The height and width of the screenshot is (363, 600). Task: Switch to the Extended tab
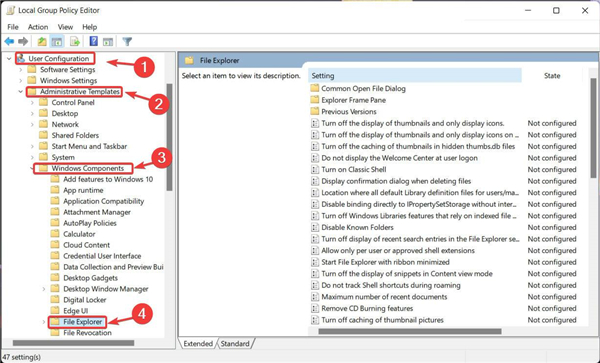pyautogui.click(x=198, y=343)
